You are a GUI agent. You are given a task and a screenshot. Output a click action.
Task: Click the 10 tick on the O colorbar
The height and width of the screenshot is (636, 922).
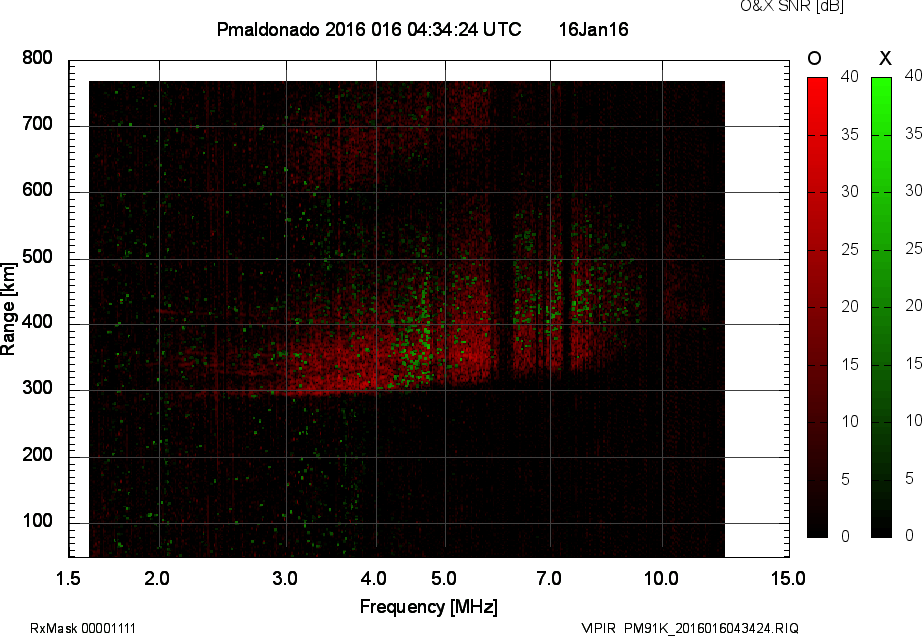pos(850,422)
